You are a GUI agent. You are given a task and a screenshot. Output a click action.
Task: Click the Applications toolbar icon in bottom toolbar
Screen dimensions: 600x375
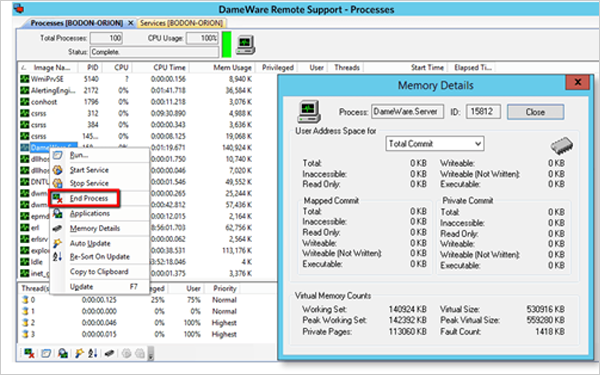[62, 353]
